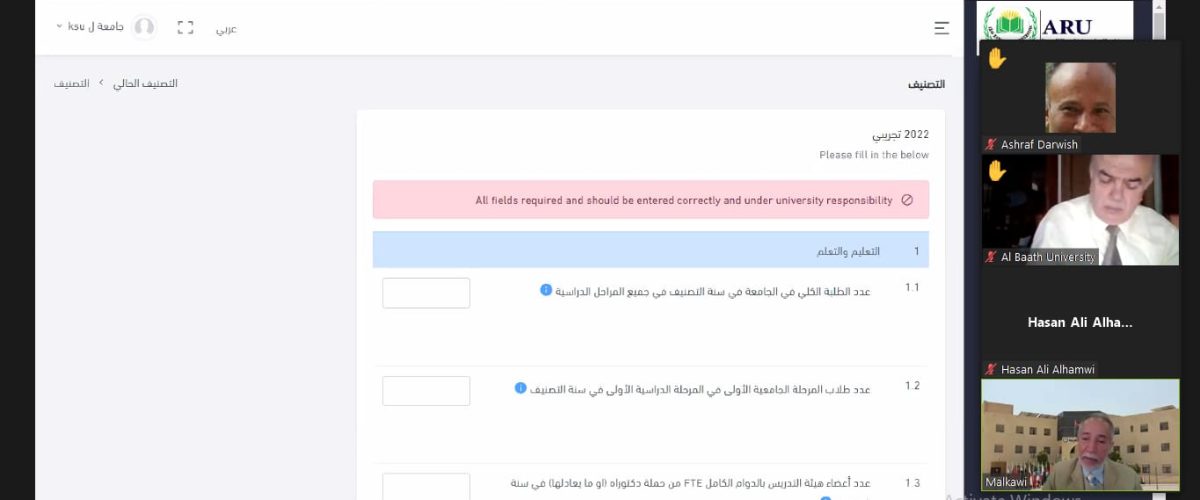
Task: Switch language using عربي option
Action: tap(227, 29)
